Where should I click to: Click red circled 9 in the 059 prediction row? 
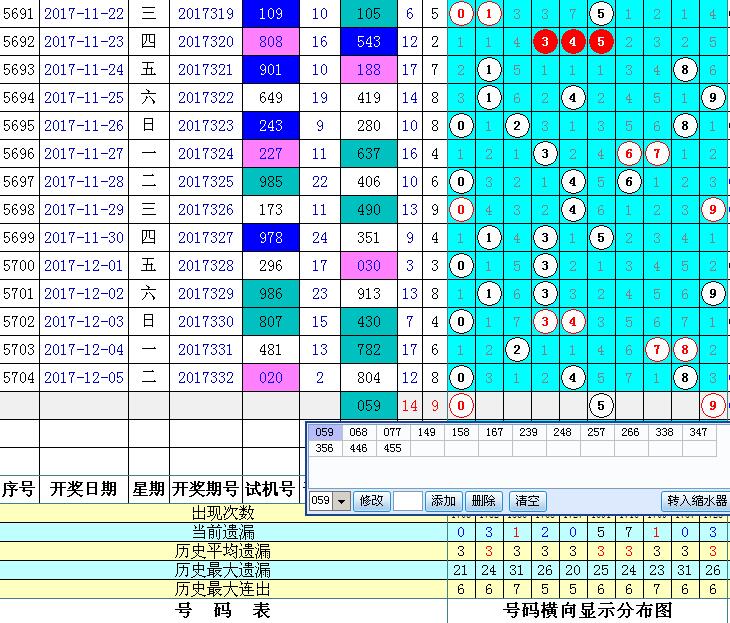pos(710,406)
